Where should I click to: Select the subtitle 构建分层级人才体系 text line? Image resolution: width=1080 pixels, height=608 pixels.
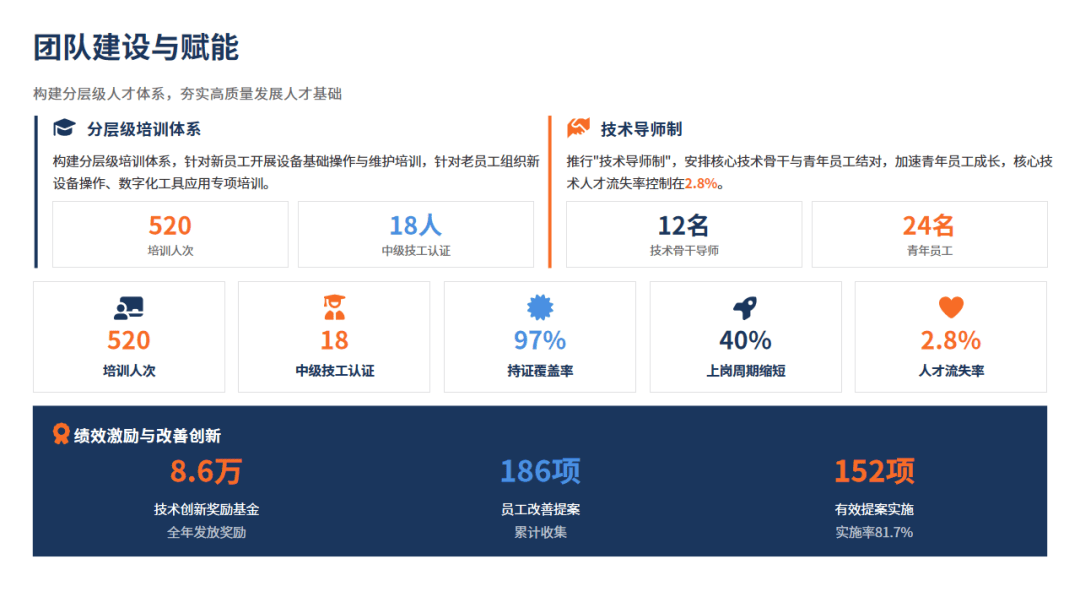pyautogui.click(x=187, y=94)
